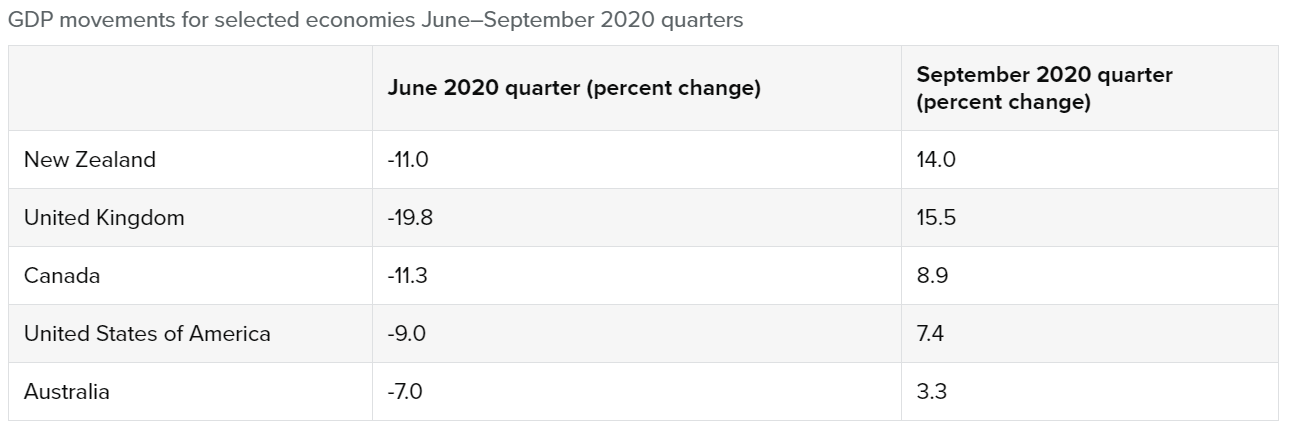This screenshot has height=435, width=1290.
Task: Select the New Zealand row label
Action: pos(90,160)
